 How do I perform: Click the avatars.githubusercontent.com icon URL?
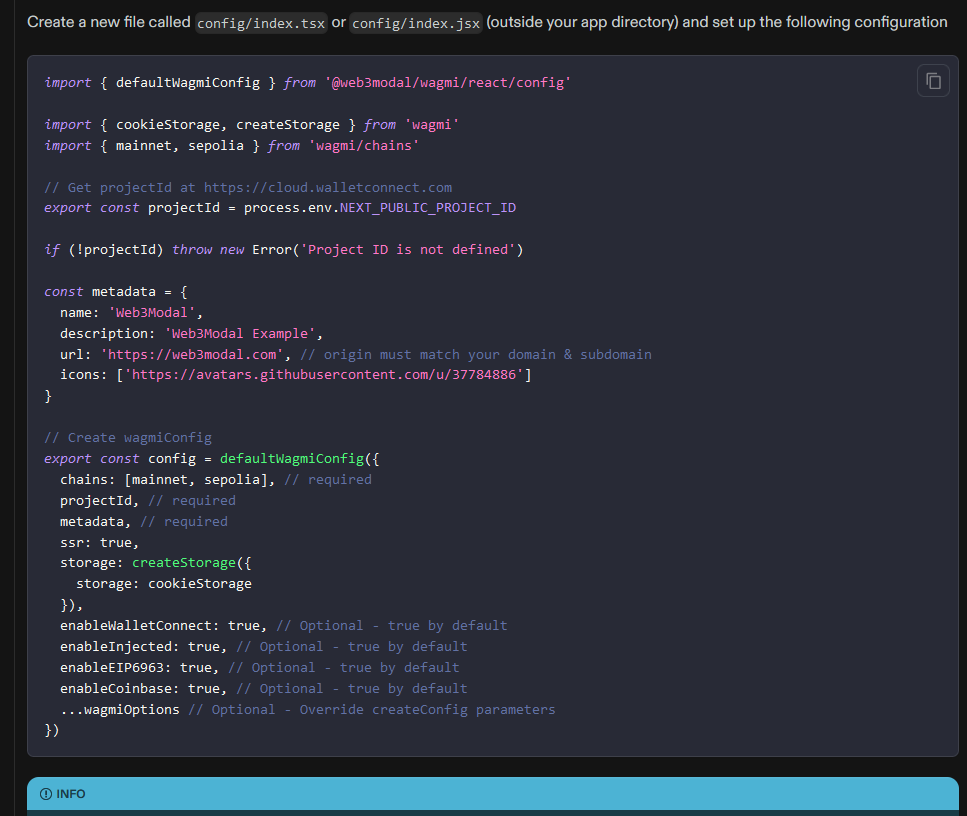tap(324, 375)
